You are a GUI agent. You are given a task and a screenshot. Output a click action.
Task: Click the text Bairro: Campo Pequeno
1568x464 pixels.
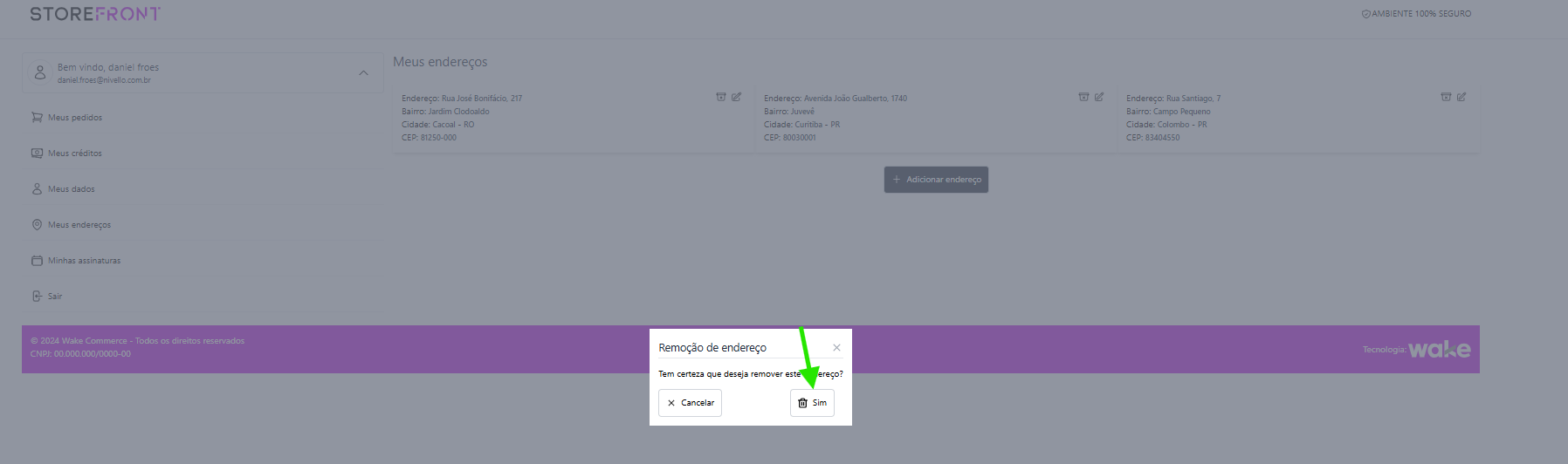coord(1168,112)
